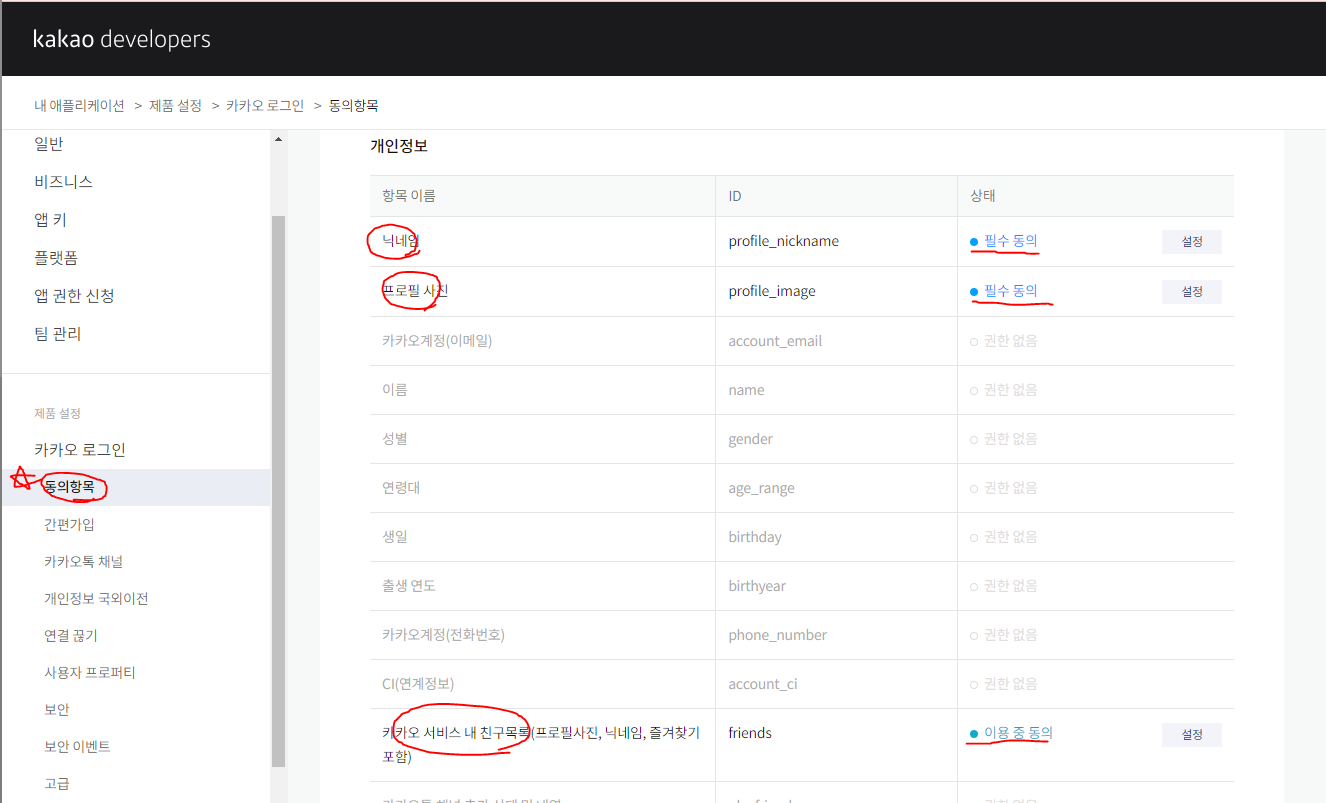The height and width of the screenshot is (803, 1326).
Task: Click the sidebar scrollbar up arrow
Action: 279,140
